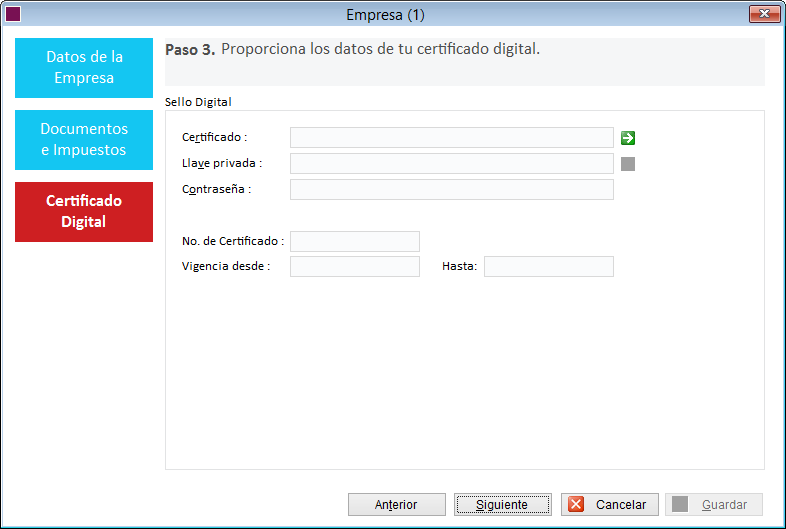Image resolution: width=786 pixels, height=529 pixels.
Task: Click the Paso 3 instruction heading
Action: [352, 49]
